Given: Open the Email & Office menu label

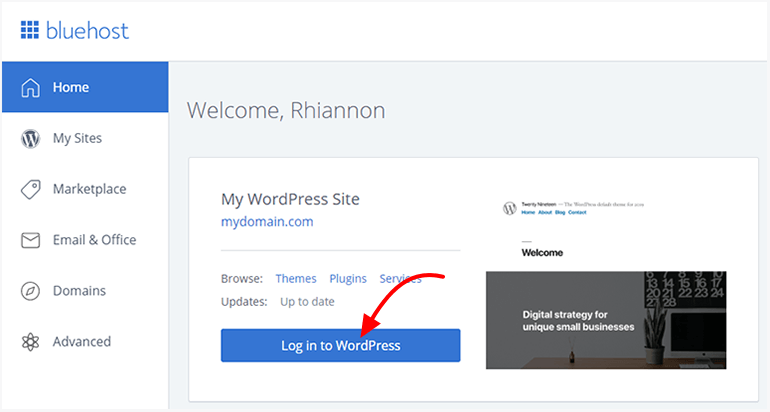Looking at the screenshot, I should pos(95,240).
